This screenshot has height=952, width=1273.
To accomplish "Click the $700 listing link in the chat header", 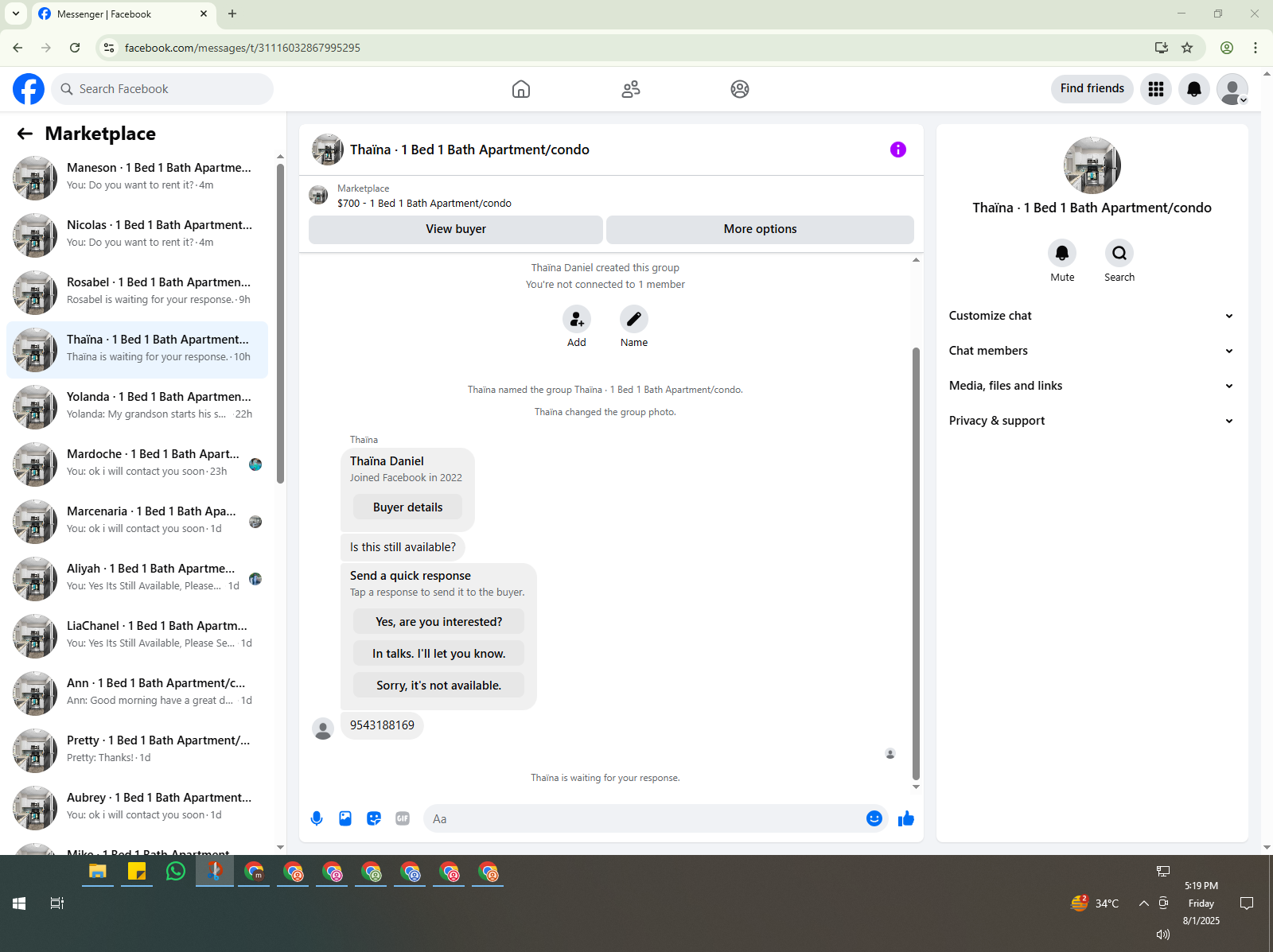I will [424, 204].
